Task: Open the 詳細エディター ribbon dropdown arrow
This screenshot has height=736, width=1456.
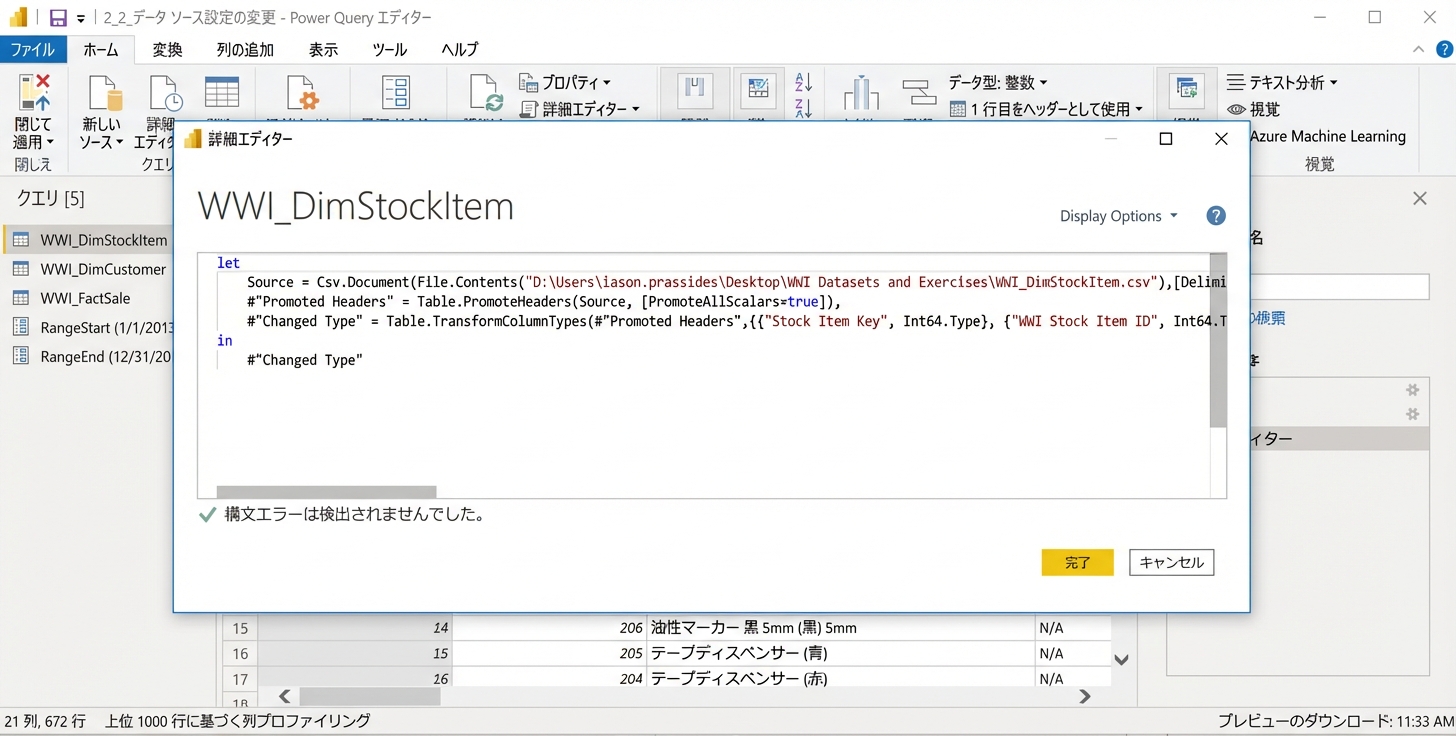Action: (x=636, y=109)
